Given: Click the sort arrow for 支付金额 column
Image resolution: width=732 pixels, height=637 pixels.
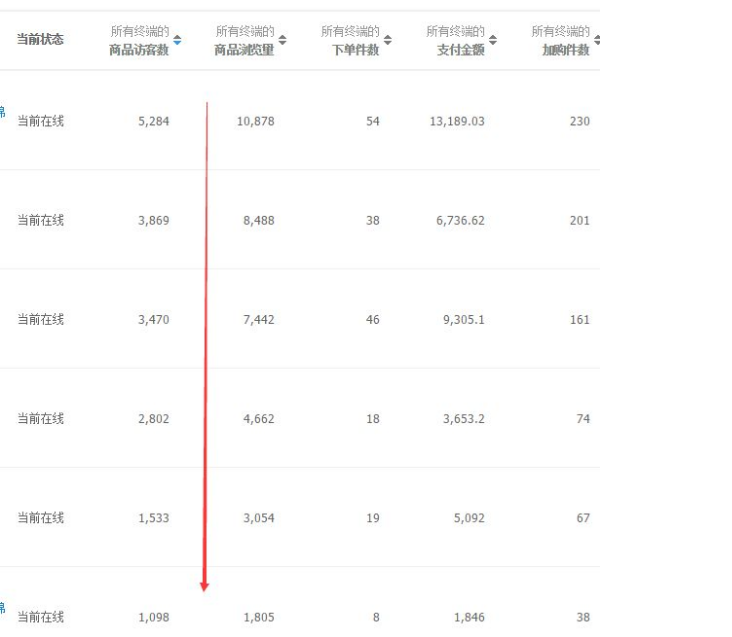Looking at the screenshot, I should click(x=493, y=40).
